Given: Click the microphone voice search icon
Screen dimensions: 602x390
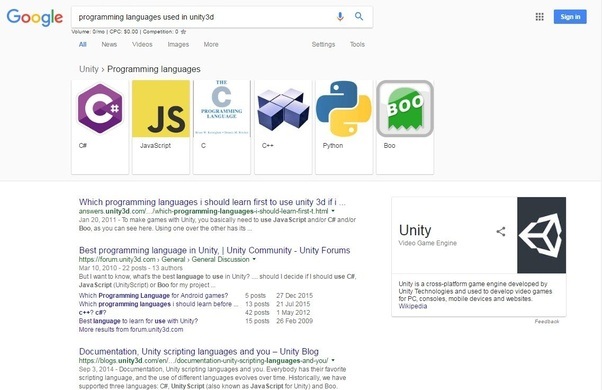Looking at the screenshot, I should (340, 17).
